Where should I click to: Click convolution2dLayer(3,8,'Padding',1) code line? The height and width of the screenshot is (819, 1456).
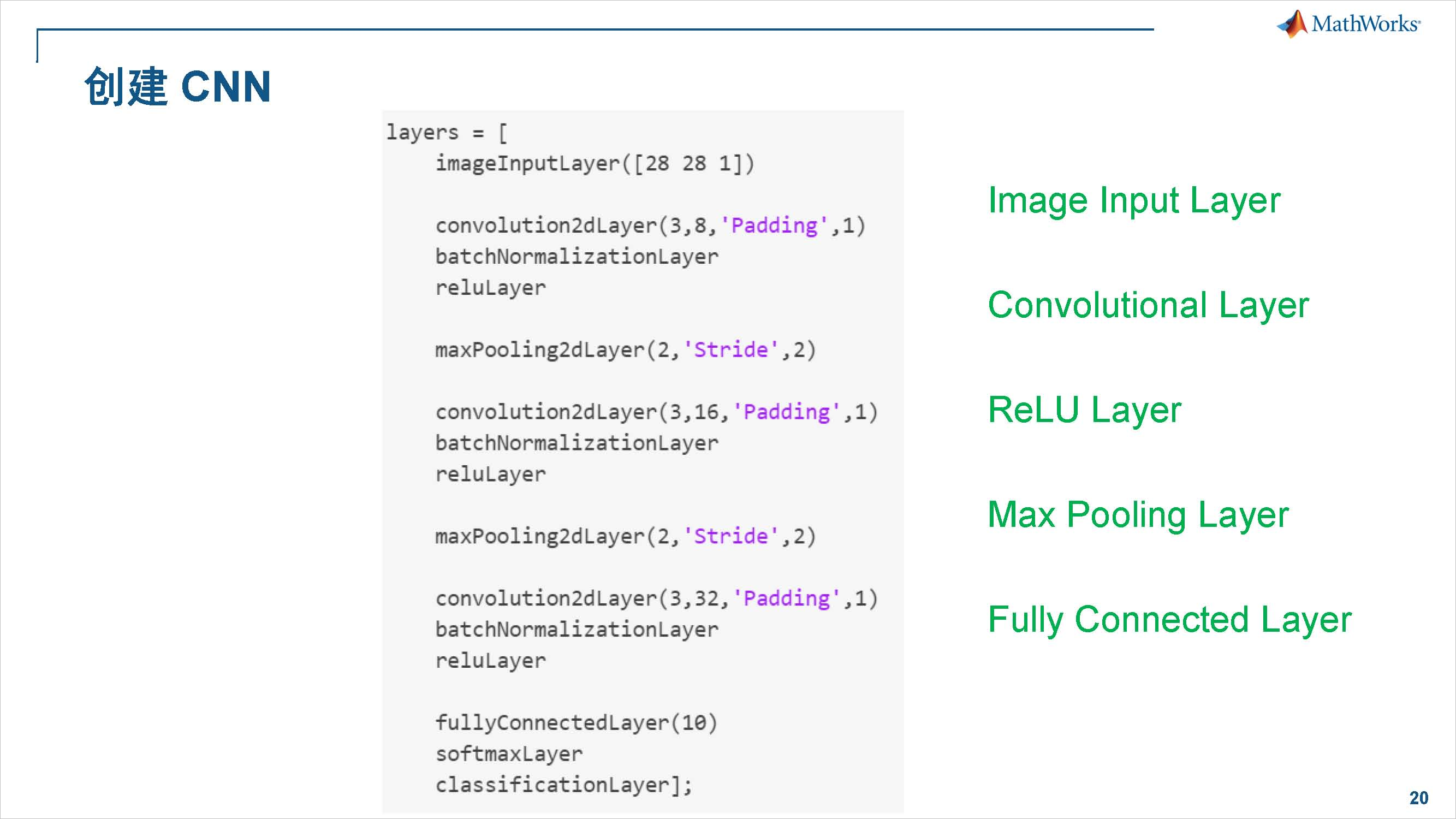pyautogui.click(x=650, y=225)
